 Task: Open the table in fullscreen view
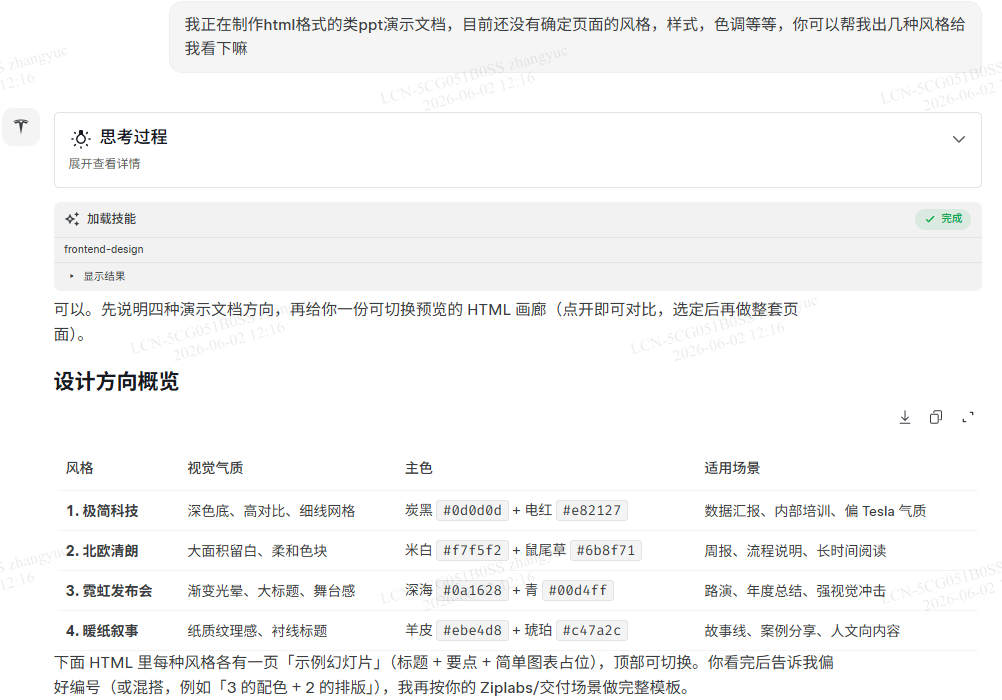[967, 417]
